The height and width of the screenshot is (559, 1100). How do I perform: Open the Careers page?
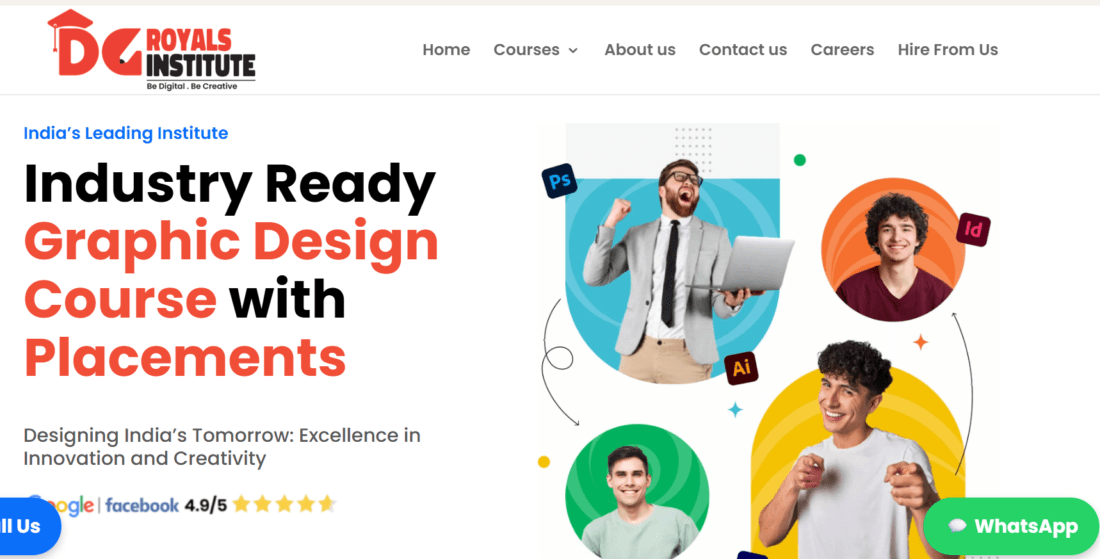point(843,50)
